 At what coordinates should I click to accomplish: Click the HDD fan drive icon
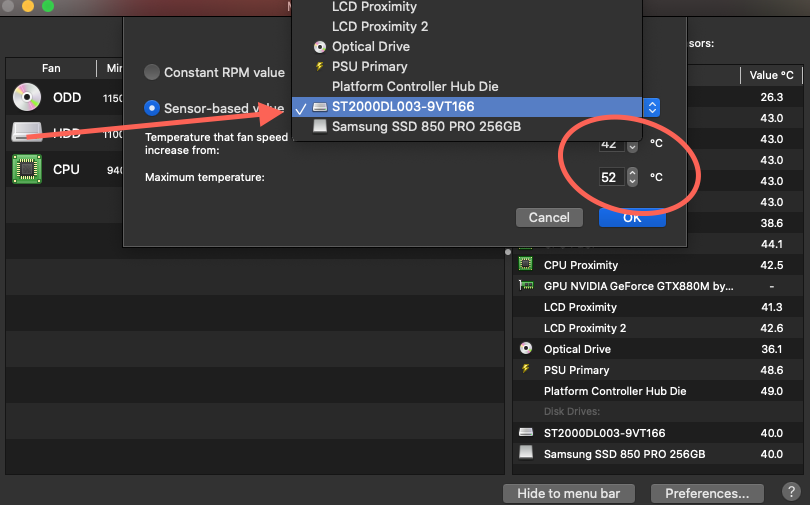click(x=27, y=132)
